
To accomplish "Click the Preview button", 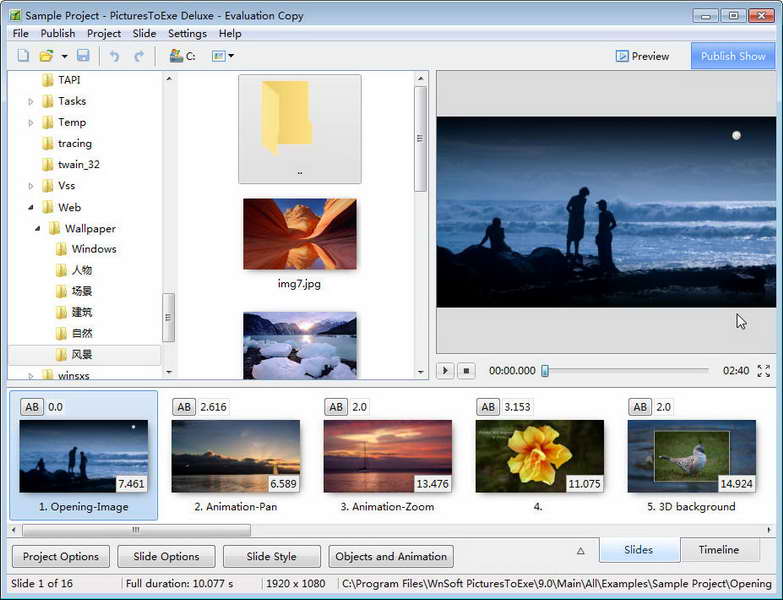I will tap(642, 56).
